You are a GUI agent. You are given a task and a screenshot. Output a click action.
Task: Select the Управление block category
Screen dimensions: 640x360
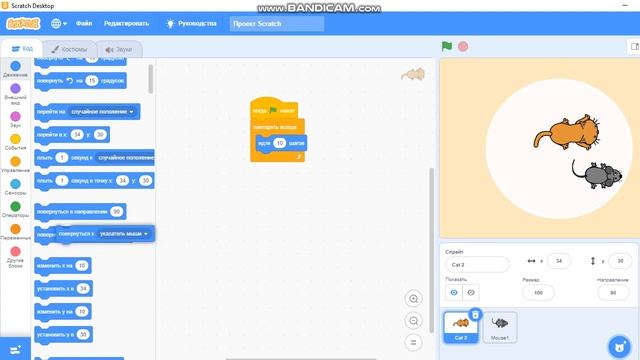pyautogui.click(x=16, y=164)
